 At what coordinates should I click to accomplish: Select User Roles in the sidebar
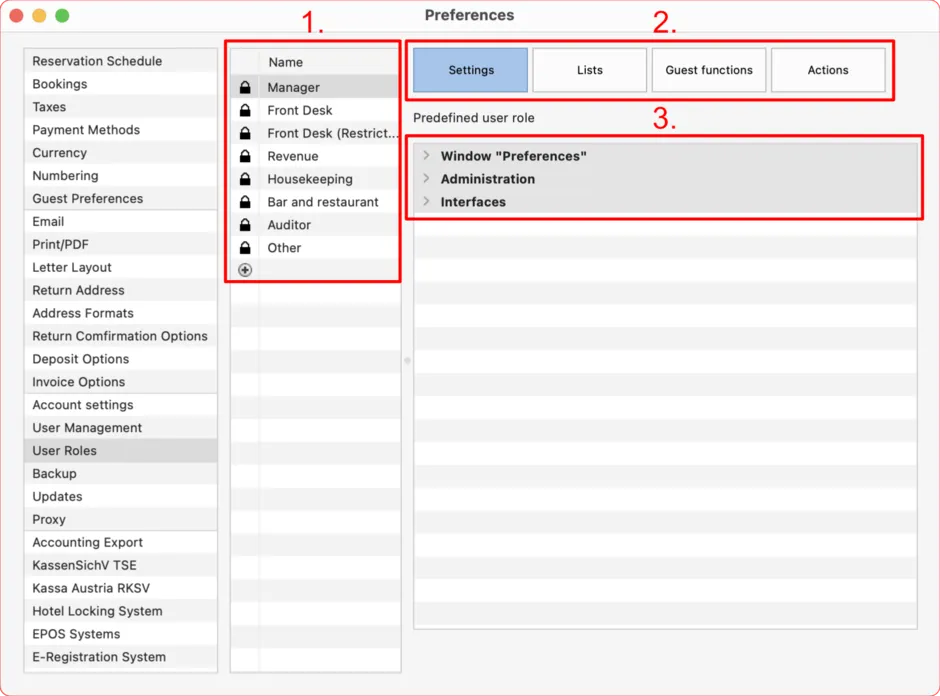pyautogui.click(x=120, y=451)
